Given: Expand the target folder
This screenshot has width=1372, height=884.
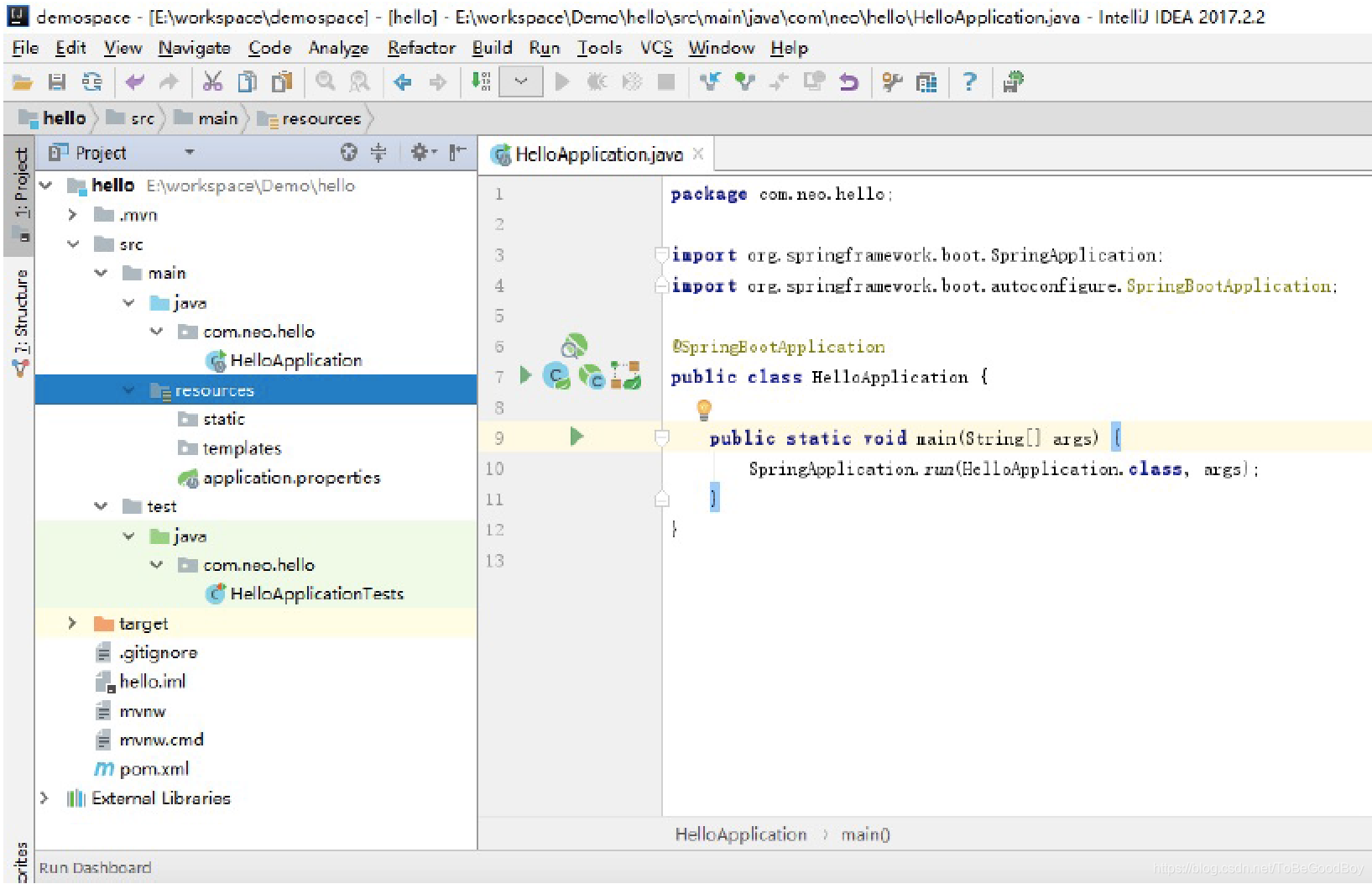Looking at the screenshot, I should click(73, 623).
